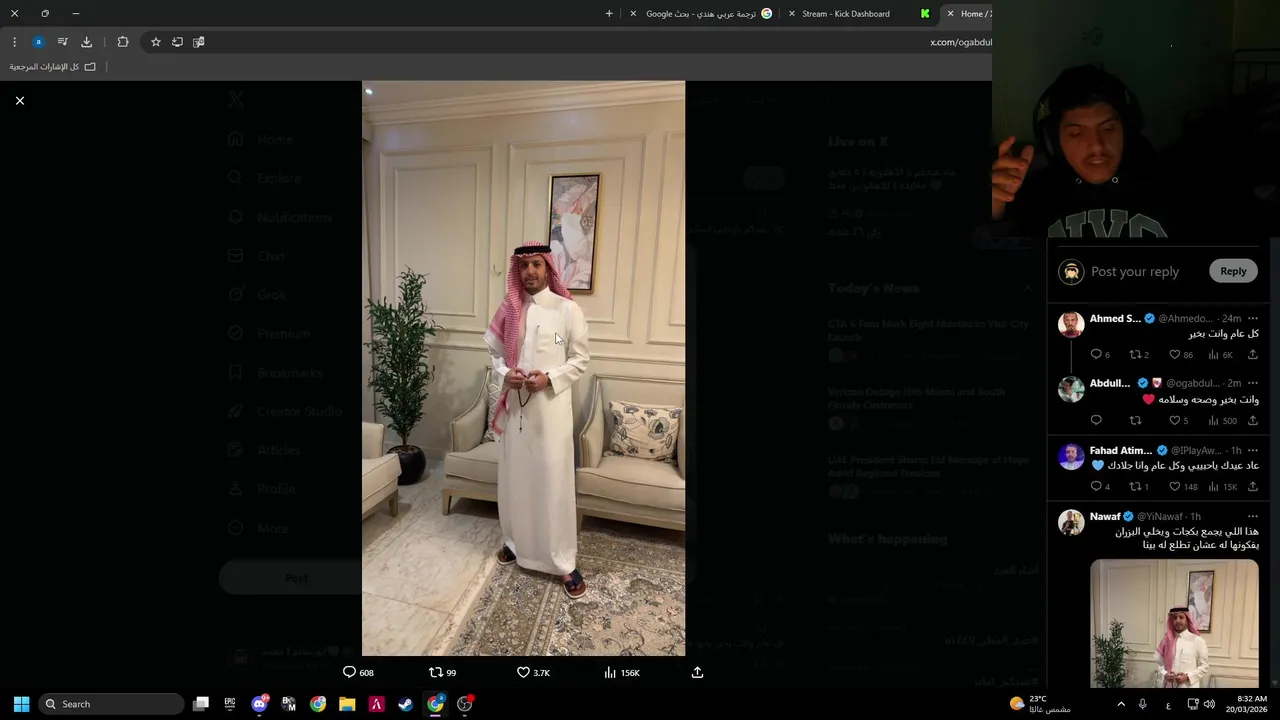Share Ahmed S. comment
Image resolution: width=1280 pixels, height=720 pixels.
pyautogui.click(x=1252, y=355)
